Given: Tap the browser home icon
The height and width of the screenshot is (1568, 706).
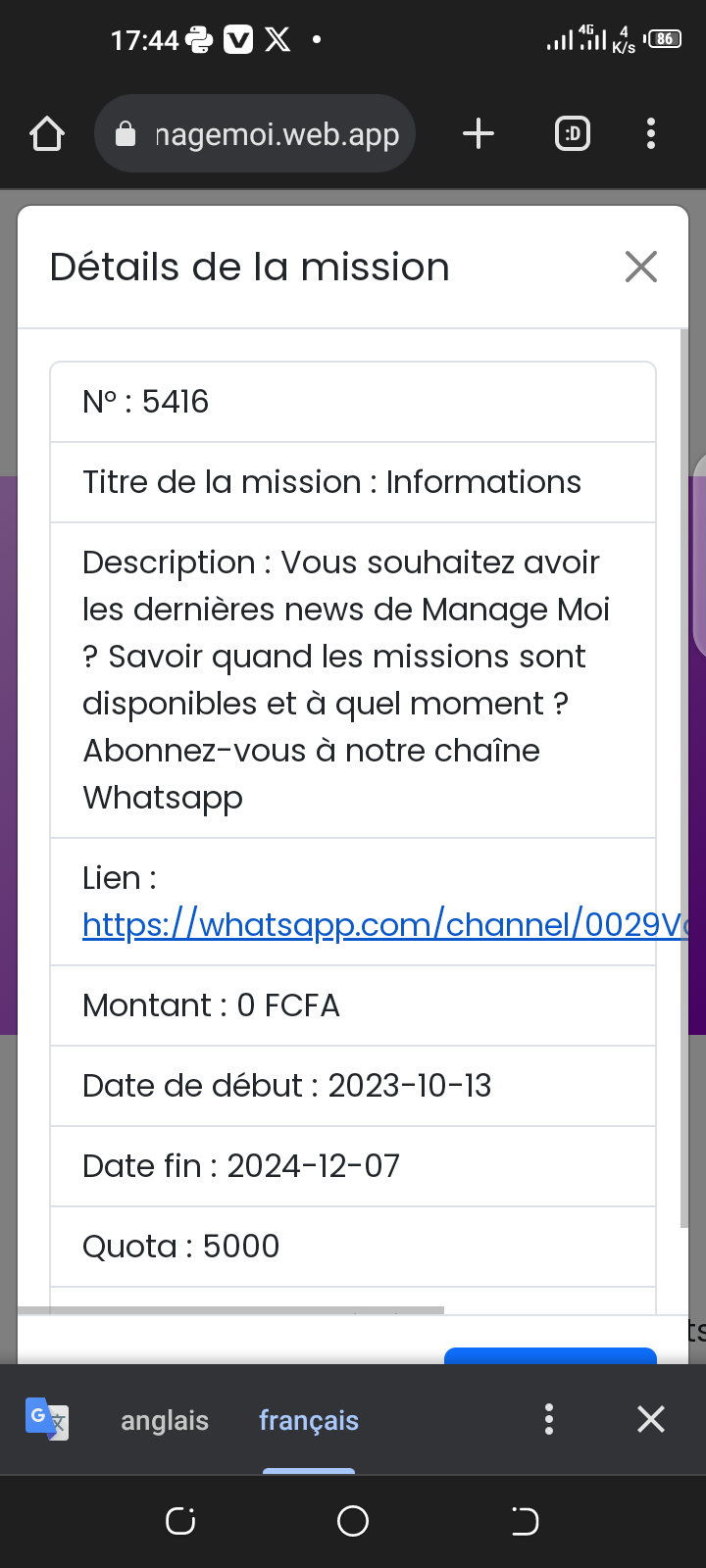Looking at the screenshot, I should click(47, 134).
